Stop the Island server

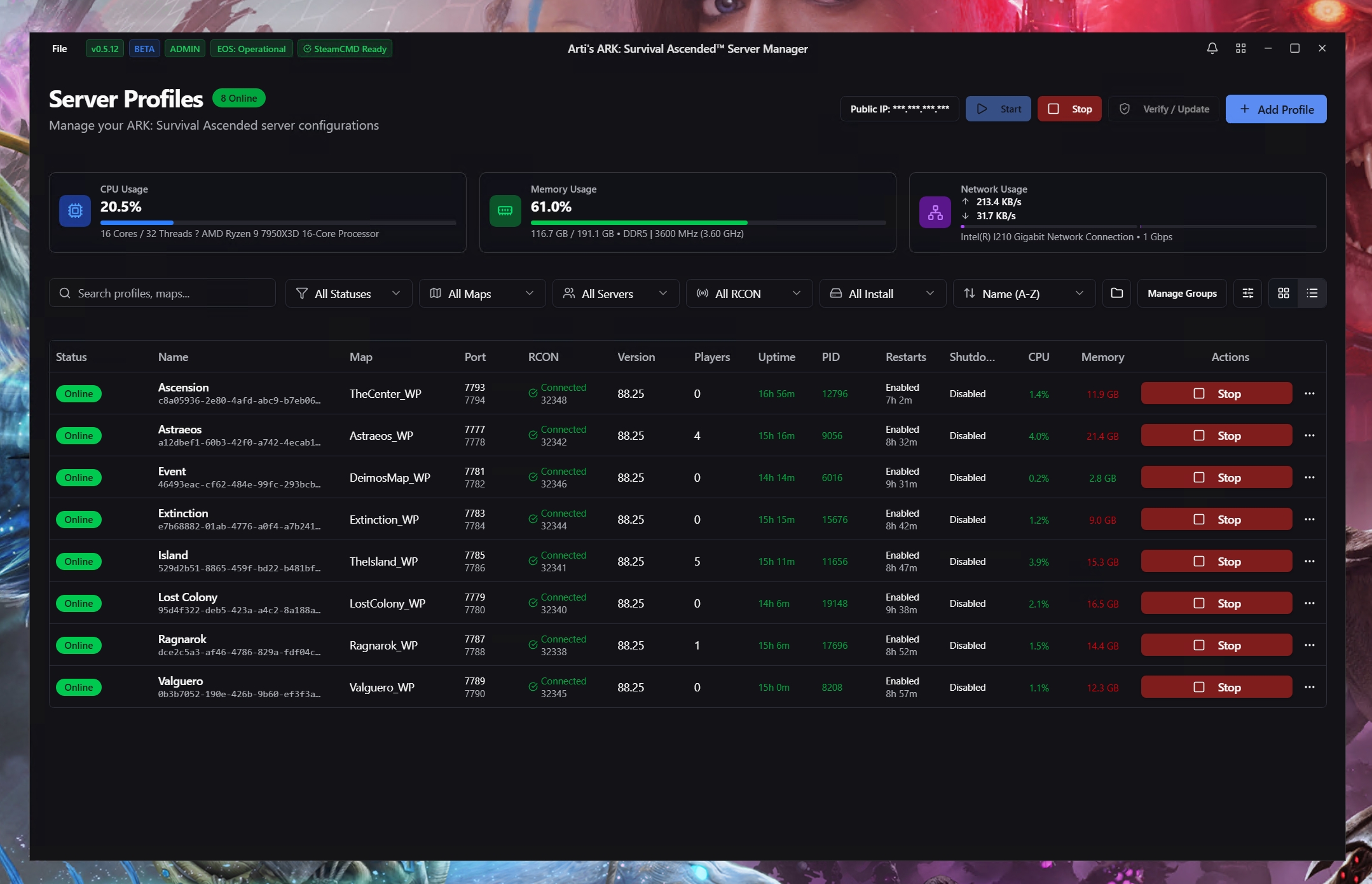[x=1216, y=561]
